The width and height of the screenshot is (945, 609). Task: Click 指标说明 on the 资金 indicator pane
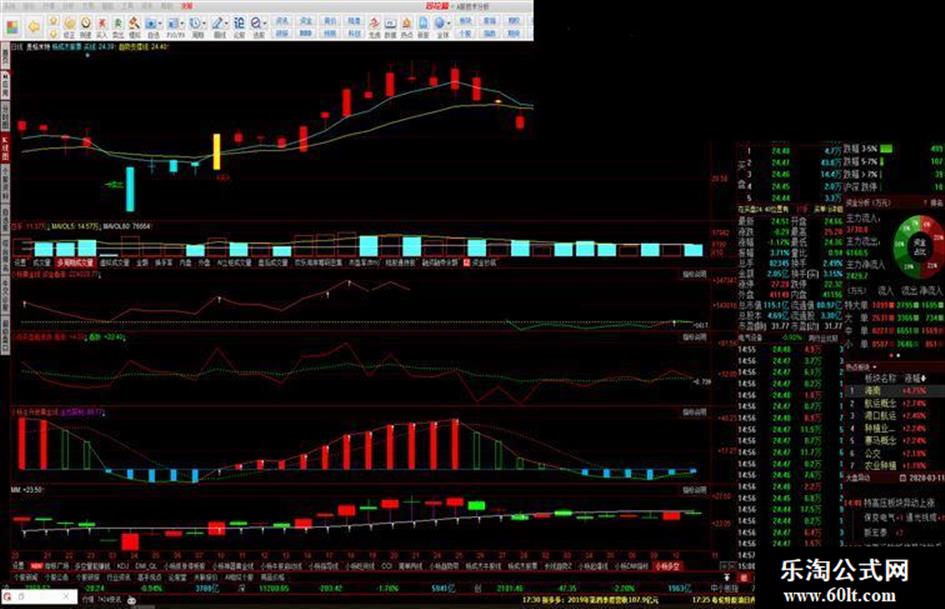pos(694,275)
